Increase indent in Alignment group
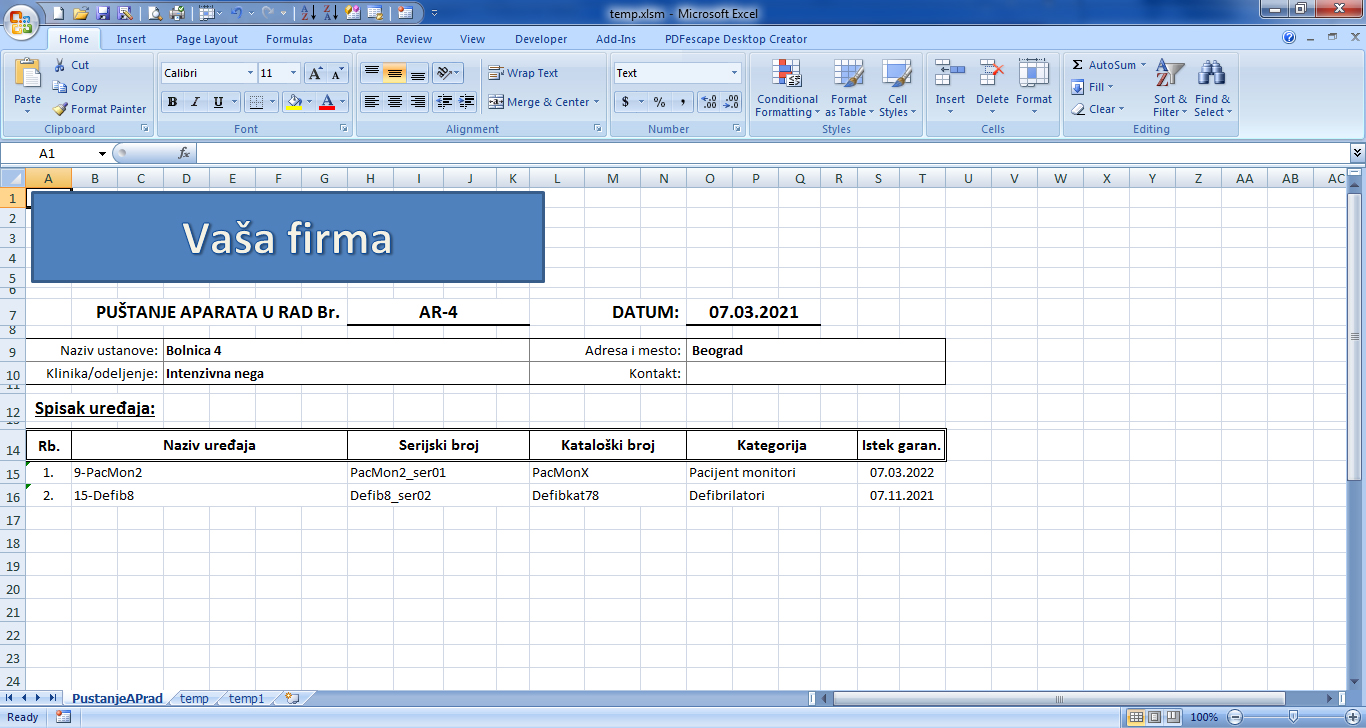 point(465,102)
